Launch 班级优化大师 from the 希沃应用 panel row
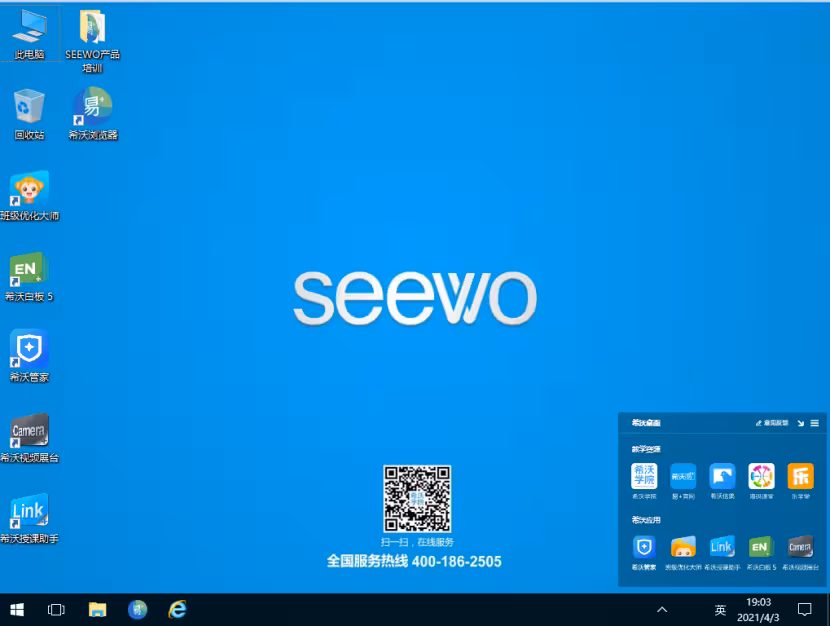The width and height of the screenshot is (830, 626). (683, 552)
